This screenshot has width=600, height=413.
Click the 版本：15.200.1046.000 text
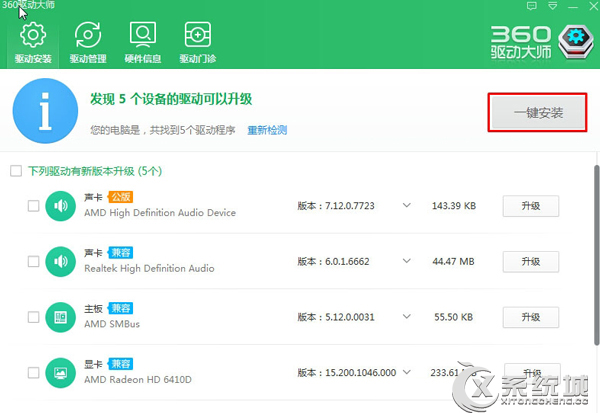pyautogui.click(x=347, y=372)
